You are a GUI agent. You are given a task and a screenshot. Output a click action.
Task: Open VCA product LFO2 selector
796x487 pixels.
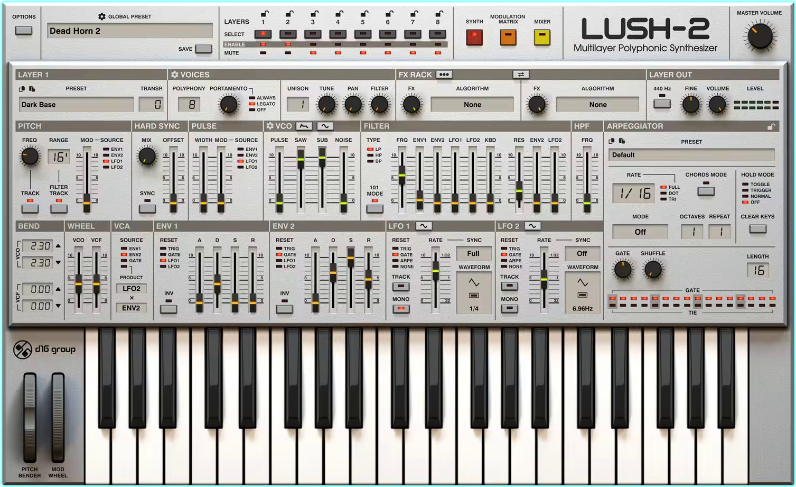[x=131, y=288]
